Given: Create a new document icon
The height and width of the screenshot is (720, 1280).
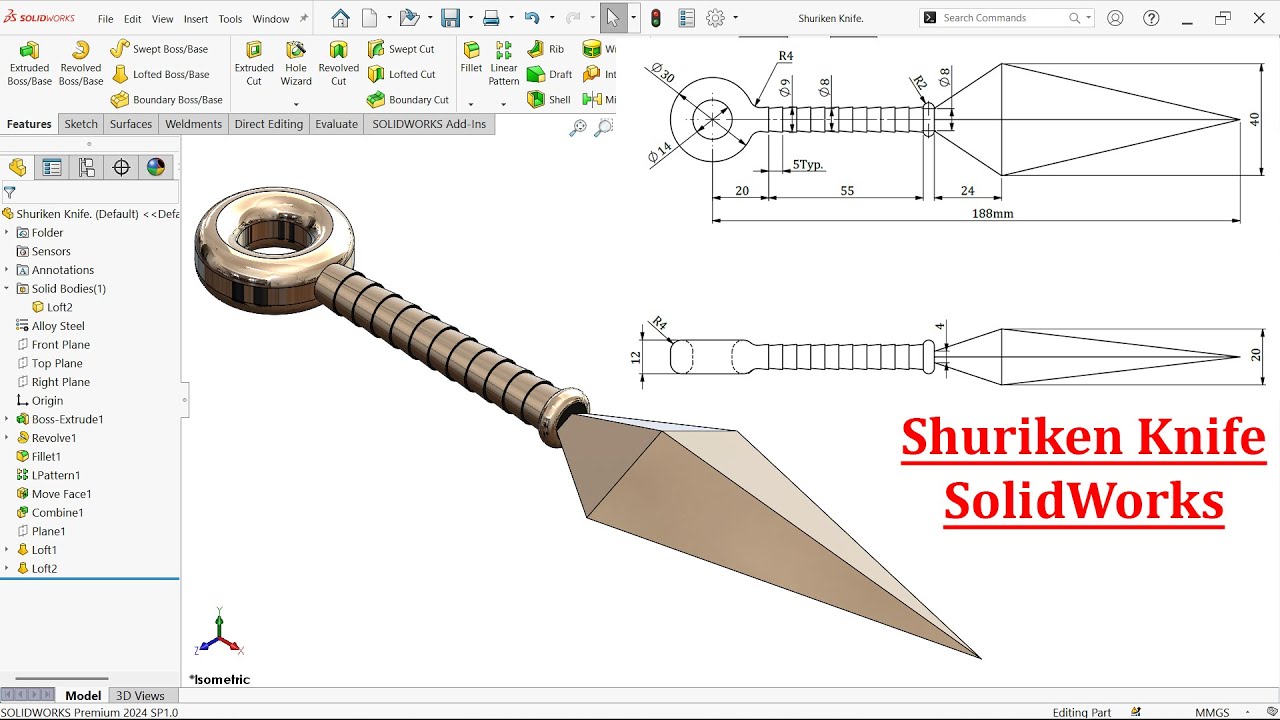Looking at the screenshot, I should click(x=370, y=18).
